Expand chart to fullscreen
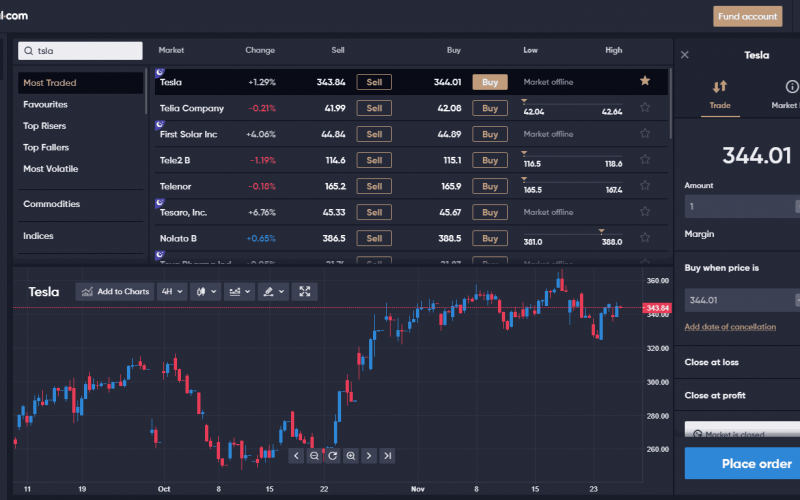This screenshot has height=500, width=800. [x=305, y=292]
